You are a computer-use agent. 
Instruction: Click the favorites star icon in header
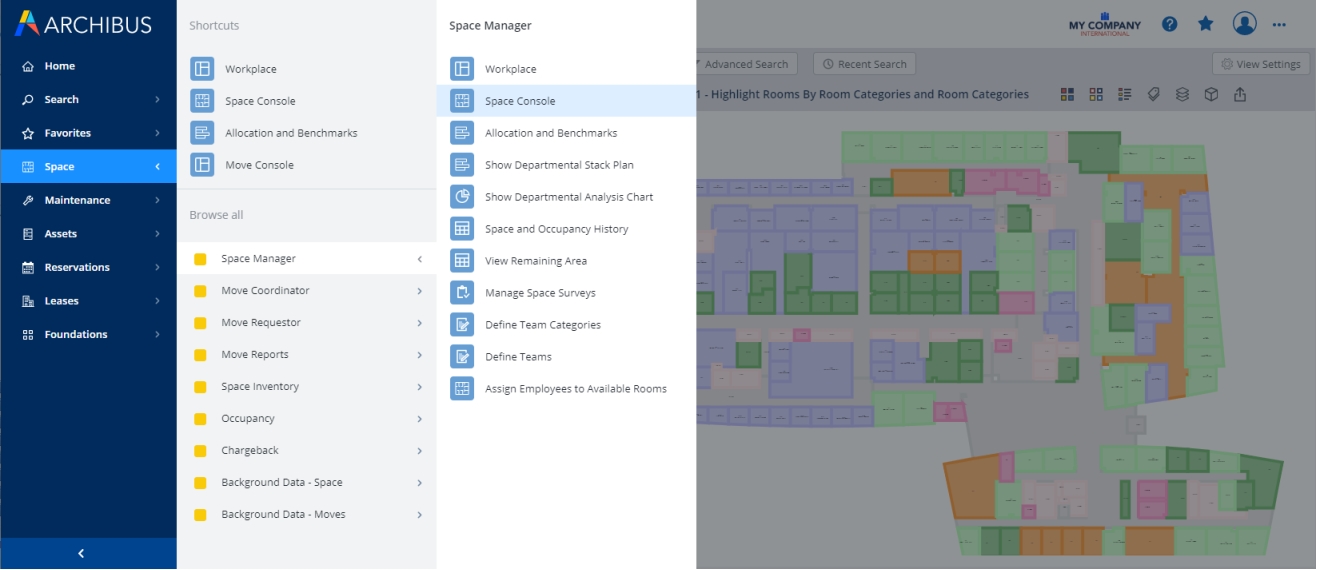pos(1205,24)
